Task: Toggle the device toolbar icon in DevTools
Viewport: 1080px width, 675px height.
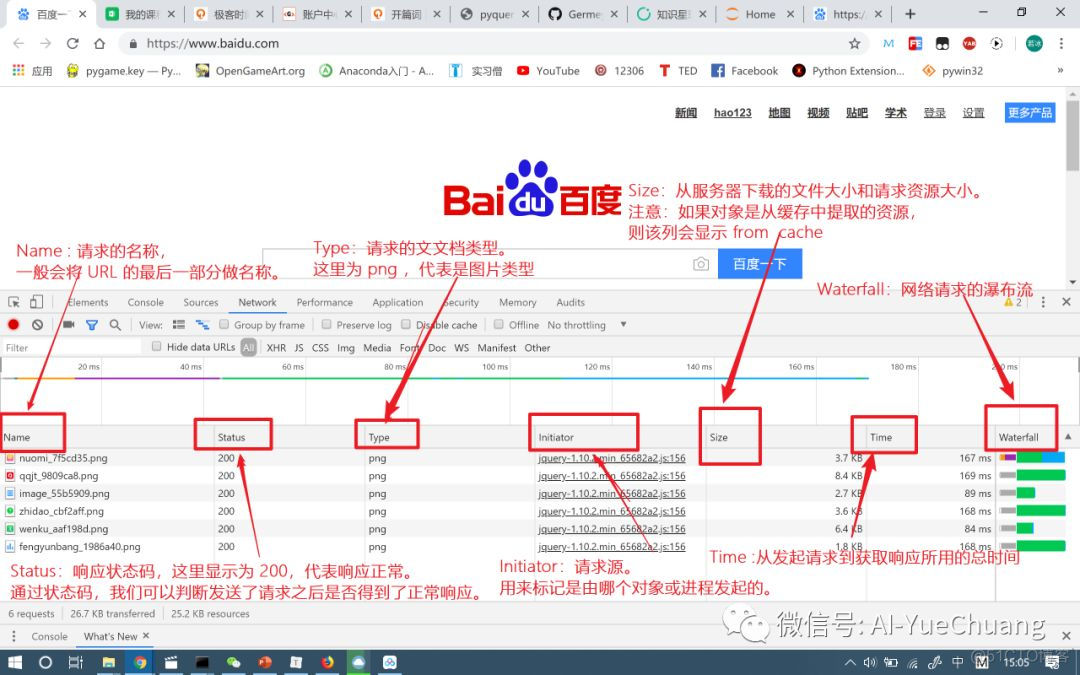Action: click(37, 302)
